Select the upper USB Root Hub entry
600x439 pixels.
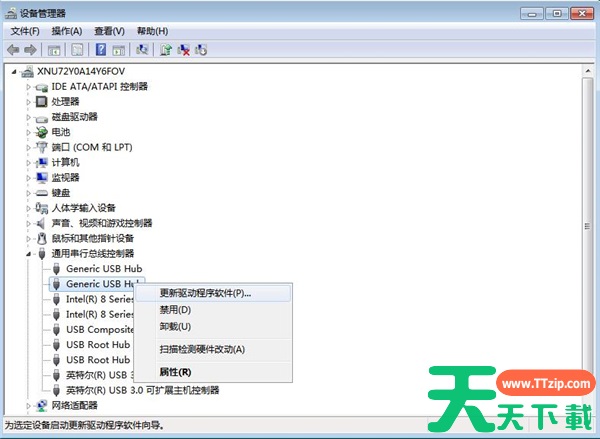(98, 345)
